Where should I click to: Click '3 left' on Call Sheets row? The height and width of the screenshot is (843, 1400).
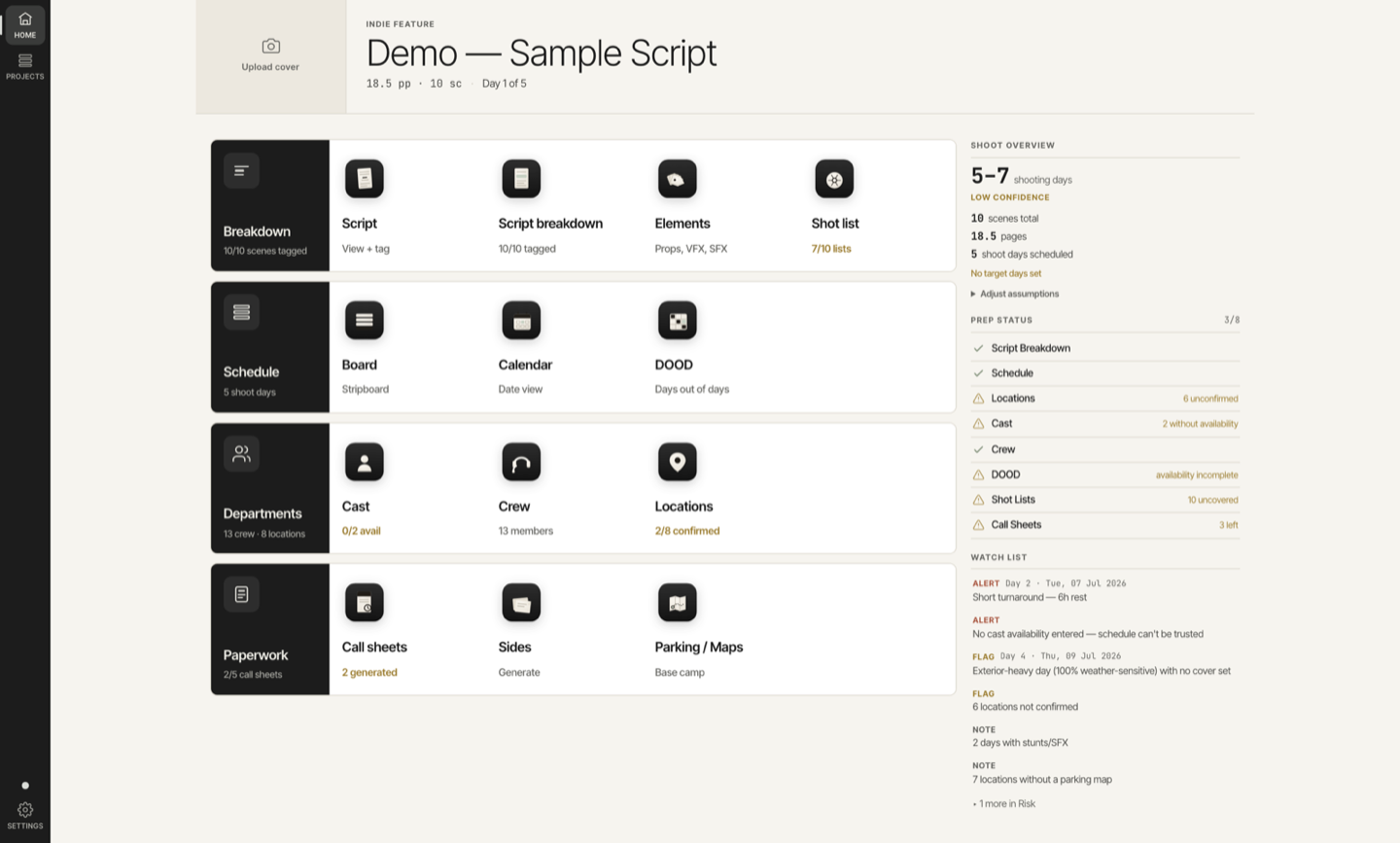pos(1229,525)
